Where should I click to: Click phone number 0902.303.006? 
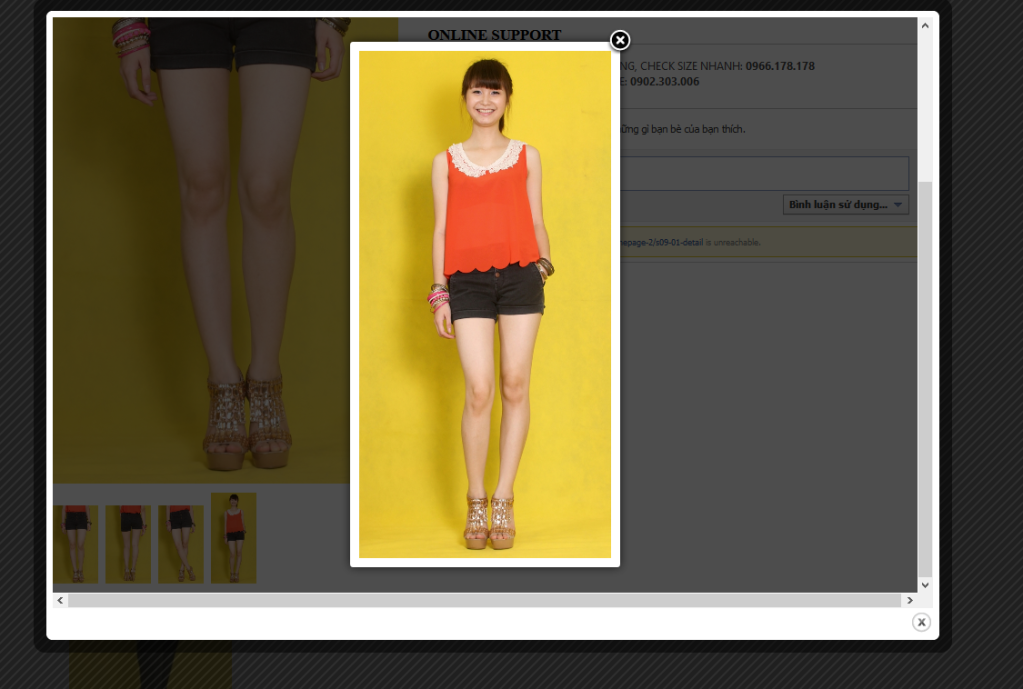pos(664,82)
